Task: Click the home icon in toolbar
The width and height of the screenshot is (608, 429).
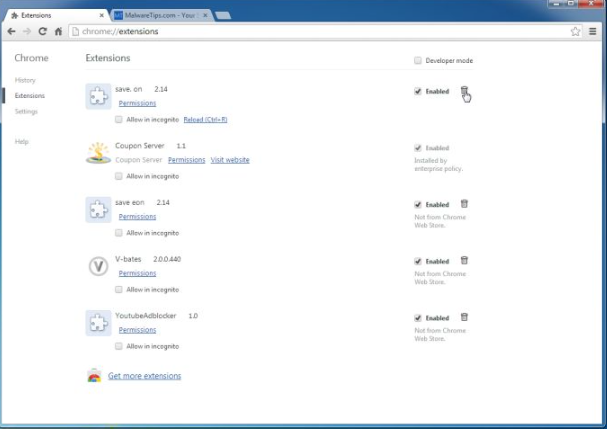Action: click(59, 32)
